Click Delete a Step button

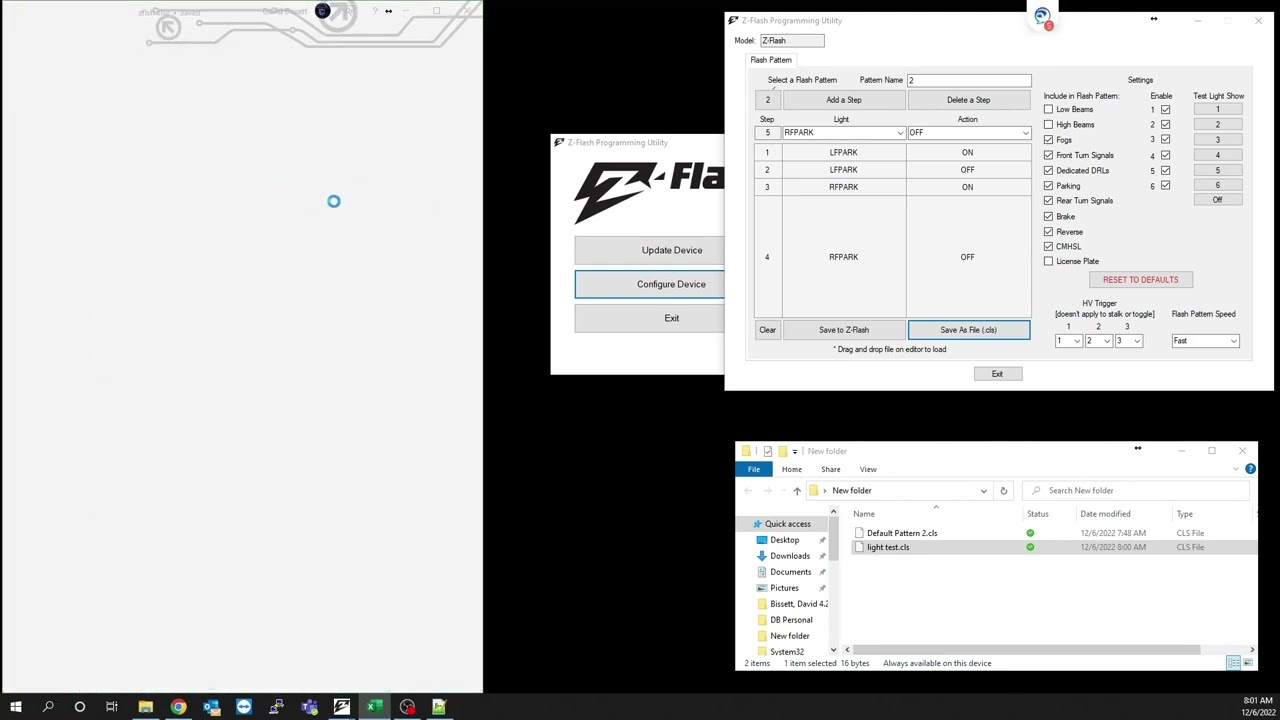968,100
